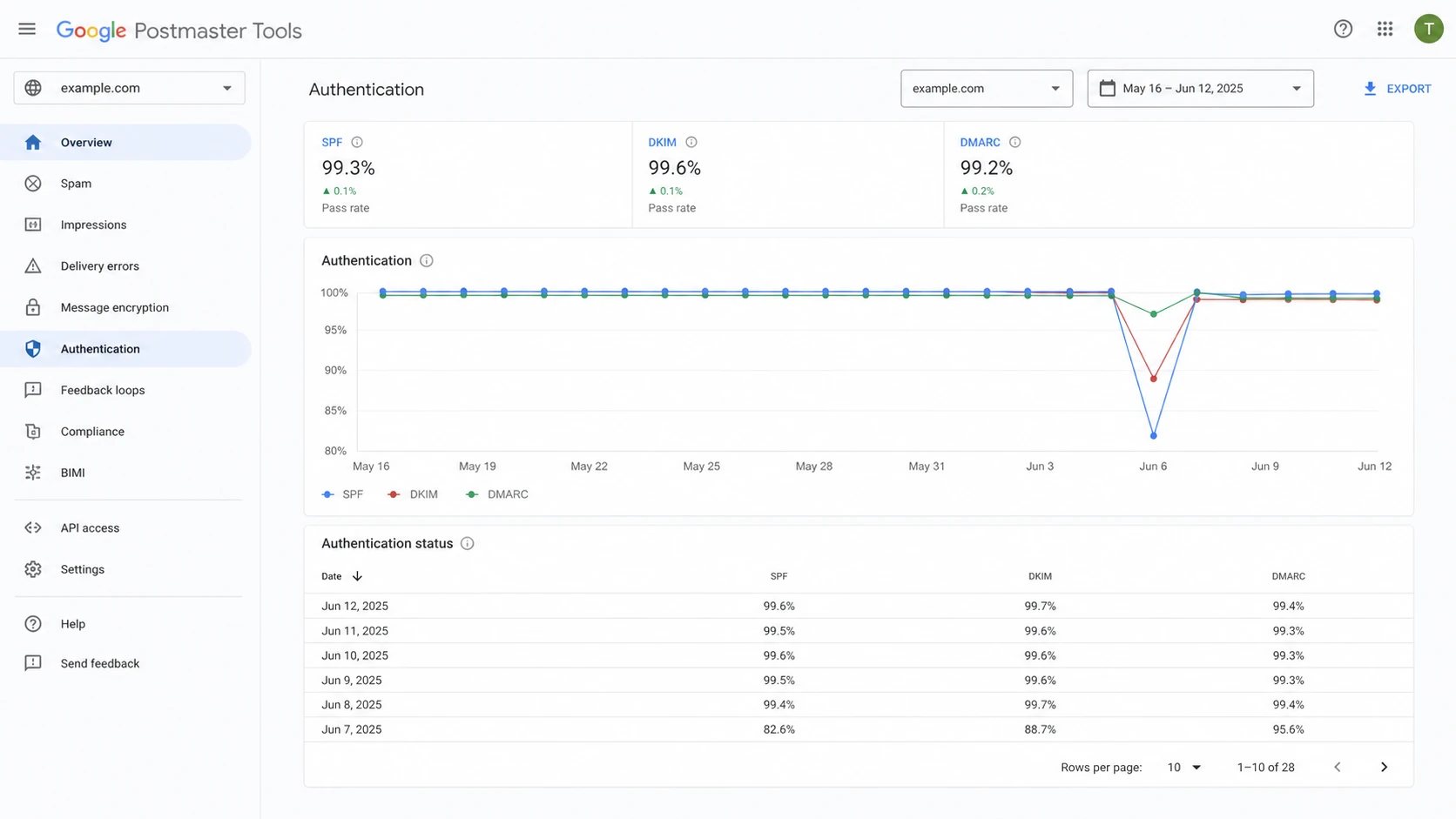The width and height of the screenshot is (1456, 819).
Task: Click the DKIM card title link
Action: (x=662, y=142)
